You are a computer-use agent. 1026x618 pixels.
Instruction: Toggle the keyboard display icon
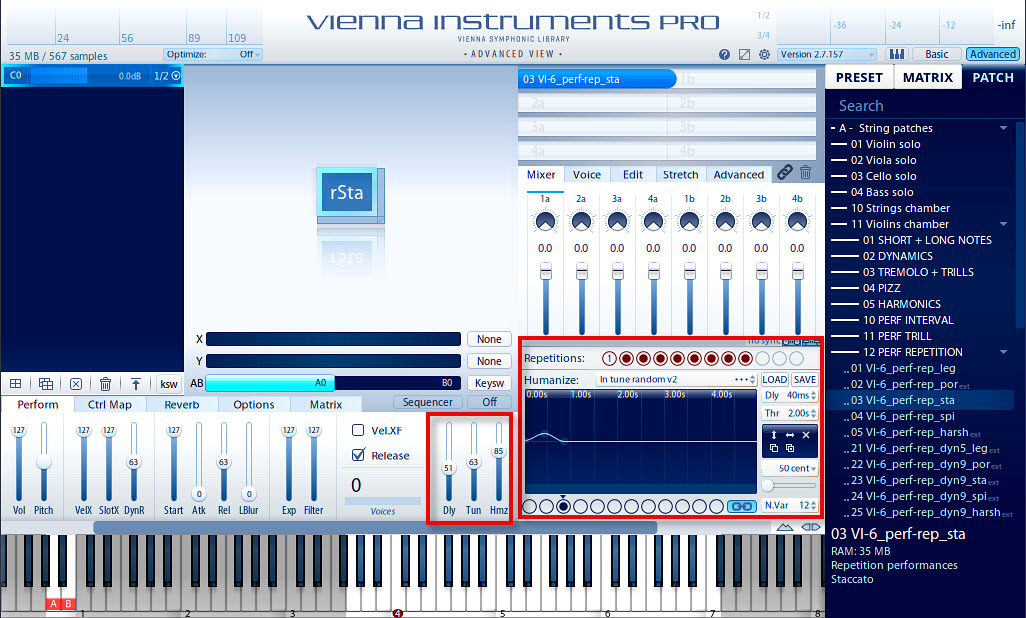(x=896, y=54)
